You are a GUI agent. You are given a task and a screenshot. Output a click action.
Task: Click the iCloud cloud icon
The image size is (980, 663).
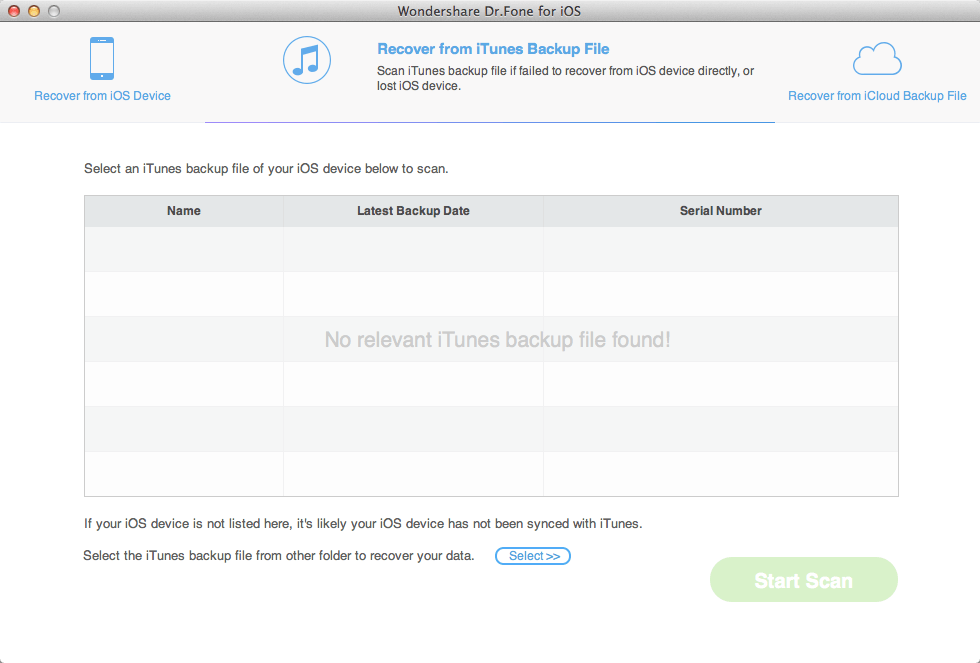tap(877, 59)
